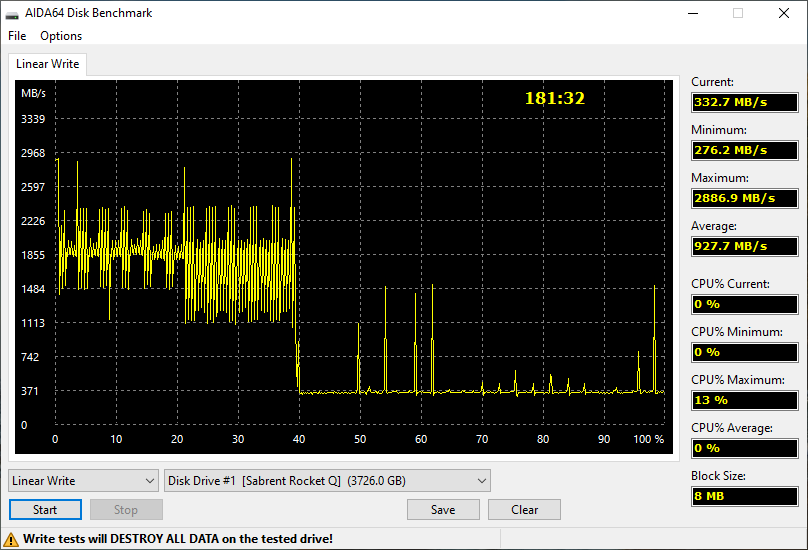The width and height of the screenshot is (808, 550).
Task: Click the Current 332.7 MB/s value
Action: pos(745,102)
